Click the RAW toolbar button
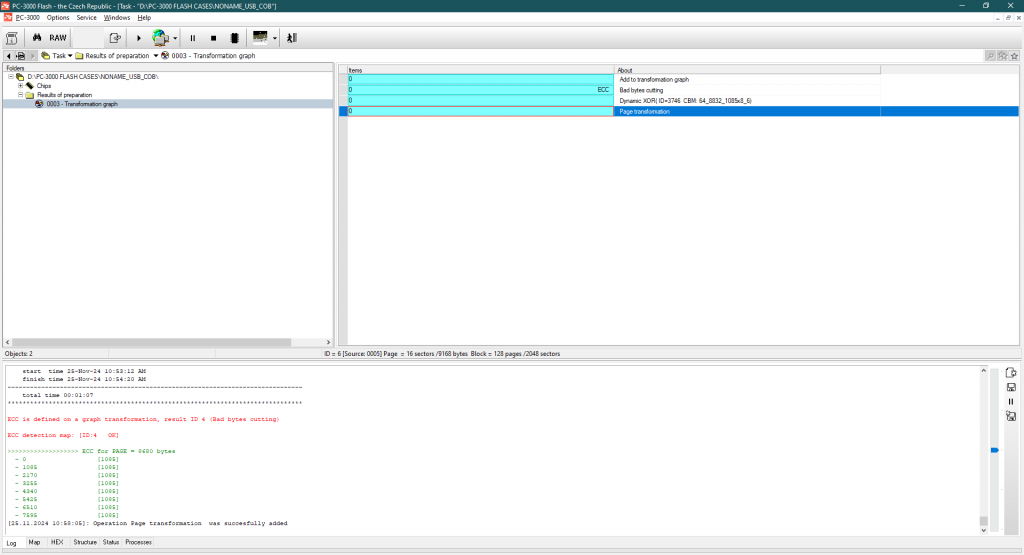 pos(58,38)
